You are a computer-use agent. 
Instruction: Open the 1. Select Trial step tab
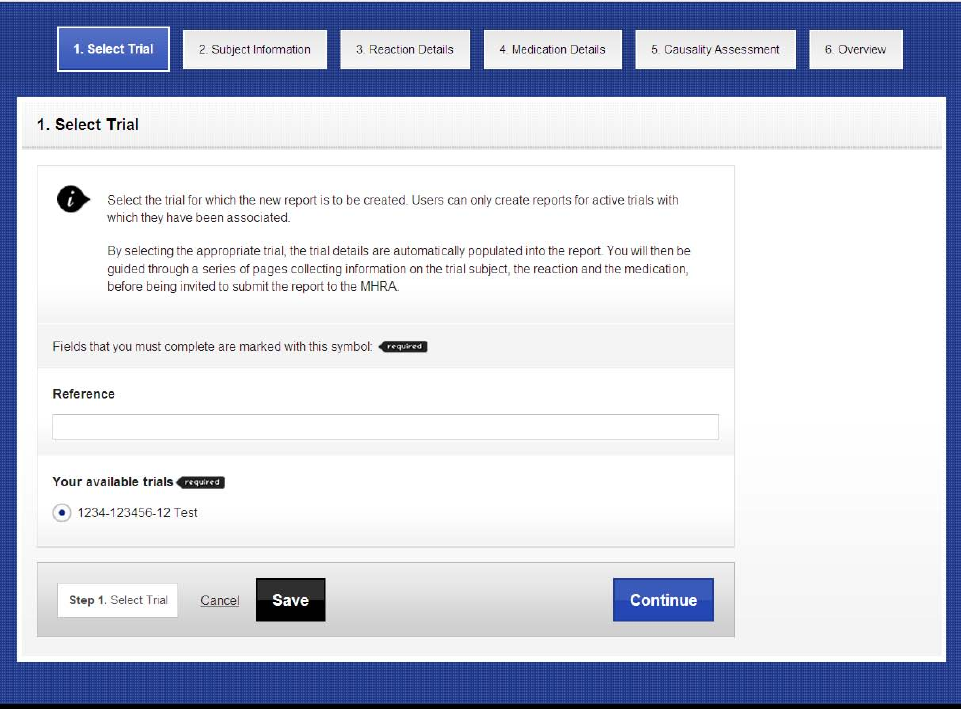point(113,49)
